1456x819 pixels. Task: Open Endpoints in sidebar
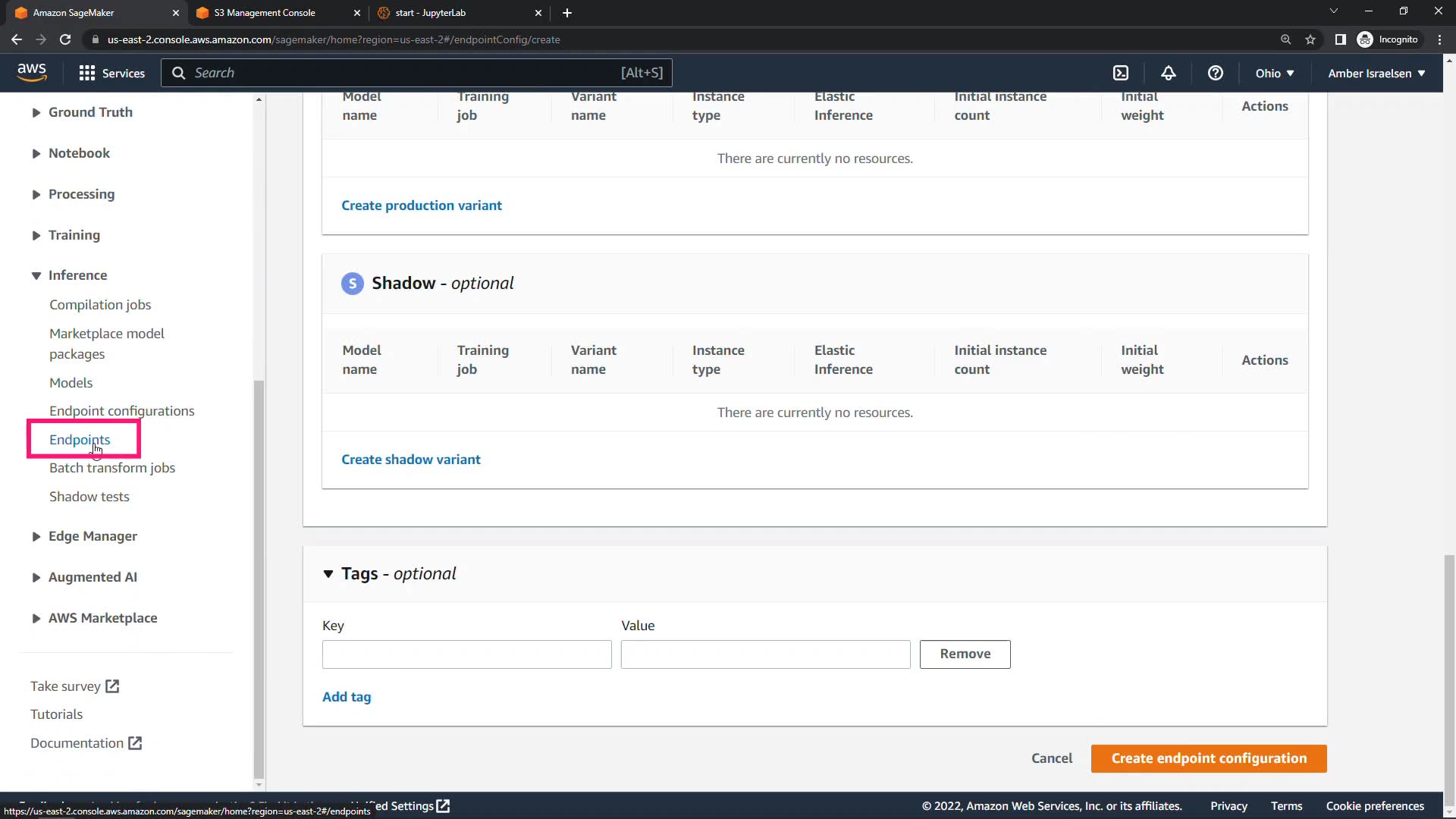pyautogui.click(x=80, y=440)
